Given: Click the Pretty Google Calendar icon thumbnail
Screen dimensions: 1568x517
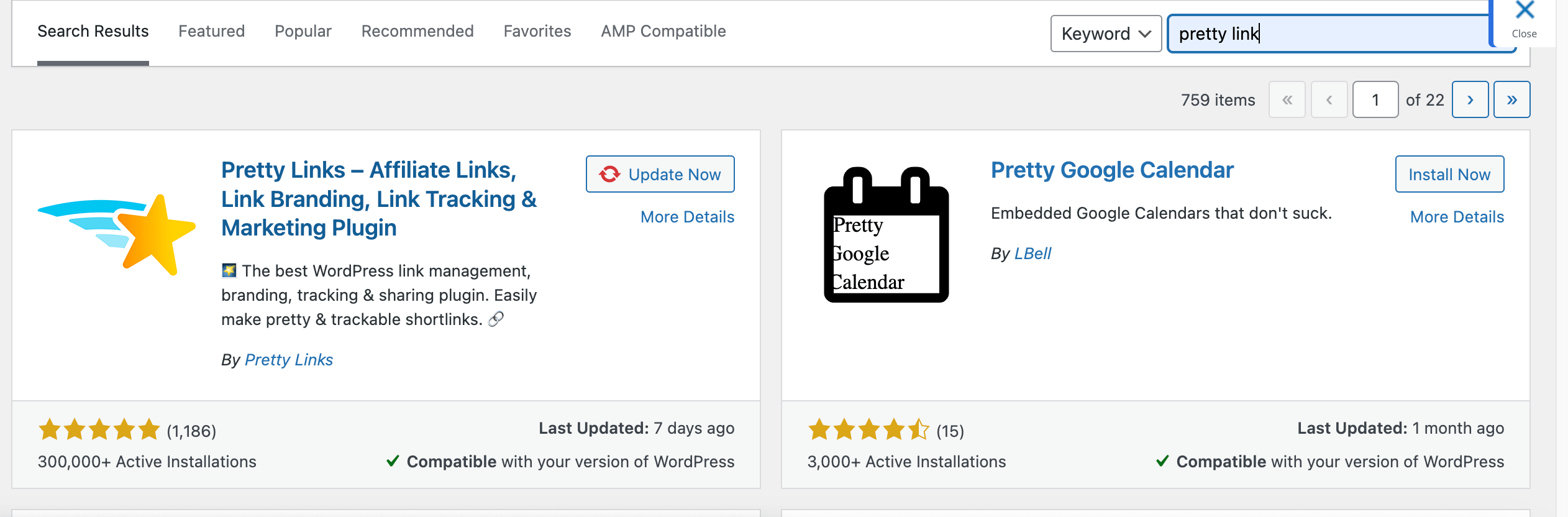Looking at the screenshot, I should tap(887, 235).
